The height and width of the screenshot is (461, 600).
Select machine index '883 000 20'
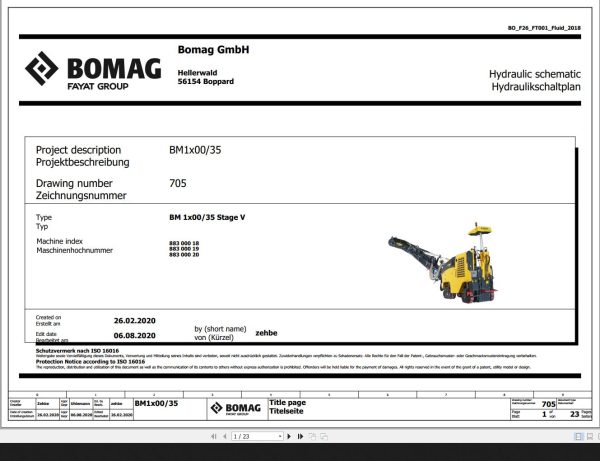coord(184,254)
